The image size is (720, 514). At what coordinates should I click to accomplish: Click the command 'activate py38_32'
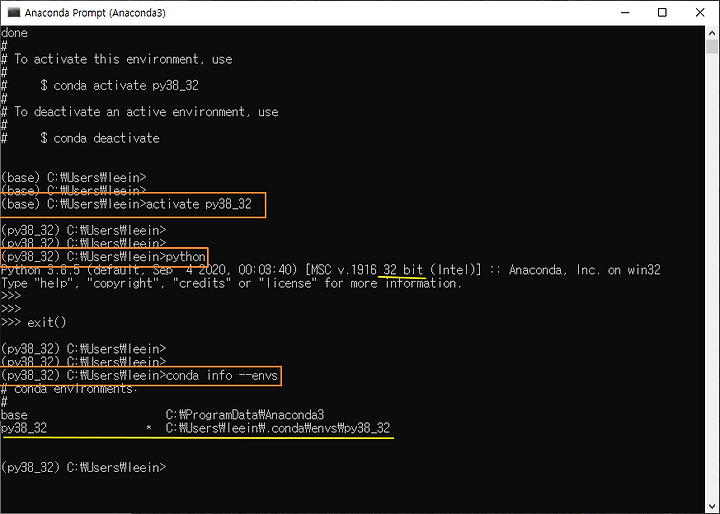point(198,204)
